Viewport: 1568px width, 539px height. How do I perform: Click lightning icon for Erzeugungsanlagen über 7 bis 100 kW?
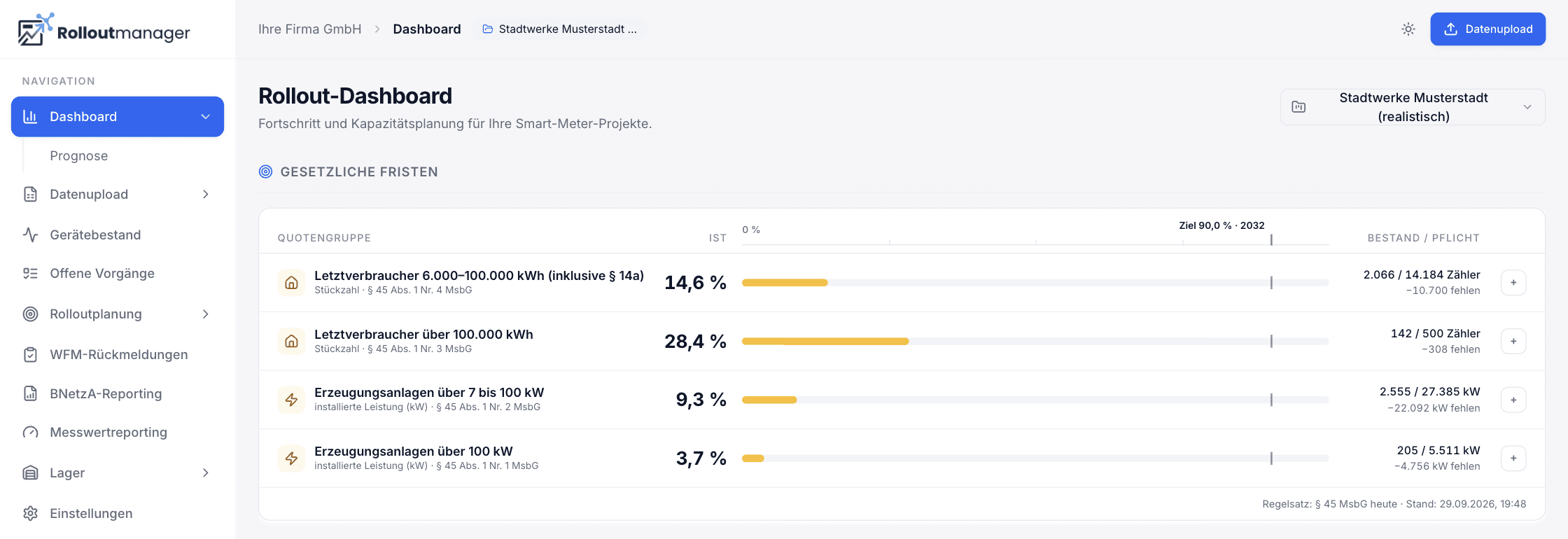(x=291, y=400)
